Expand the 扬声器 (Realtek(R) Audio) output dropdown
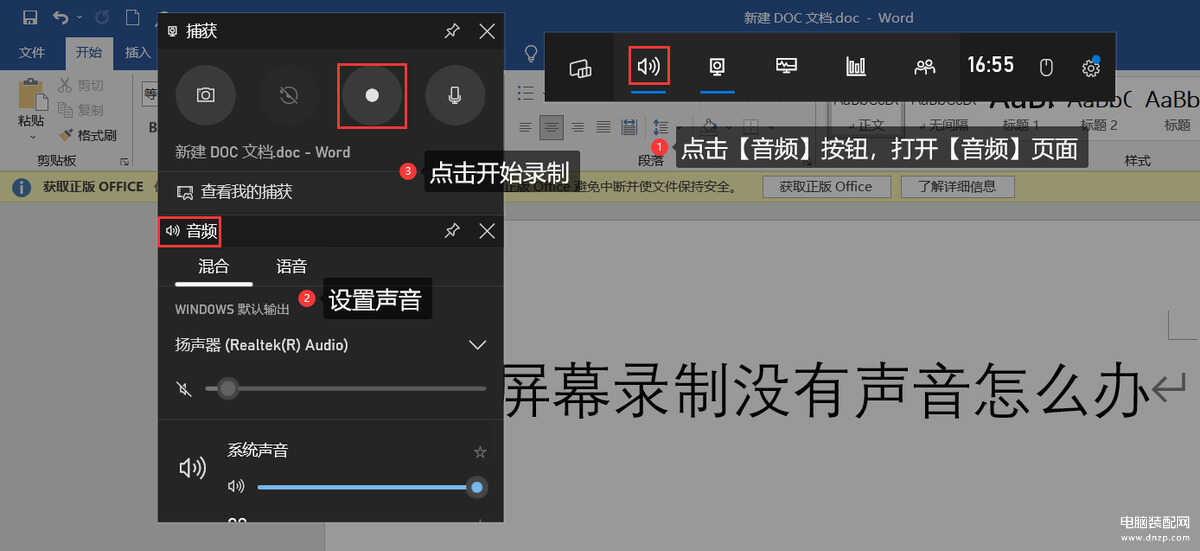Viewport: 1200px width, 551px height. point(477,345)
